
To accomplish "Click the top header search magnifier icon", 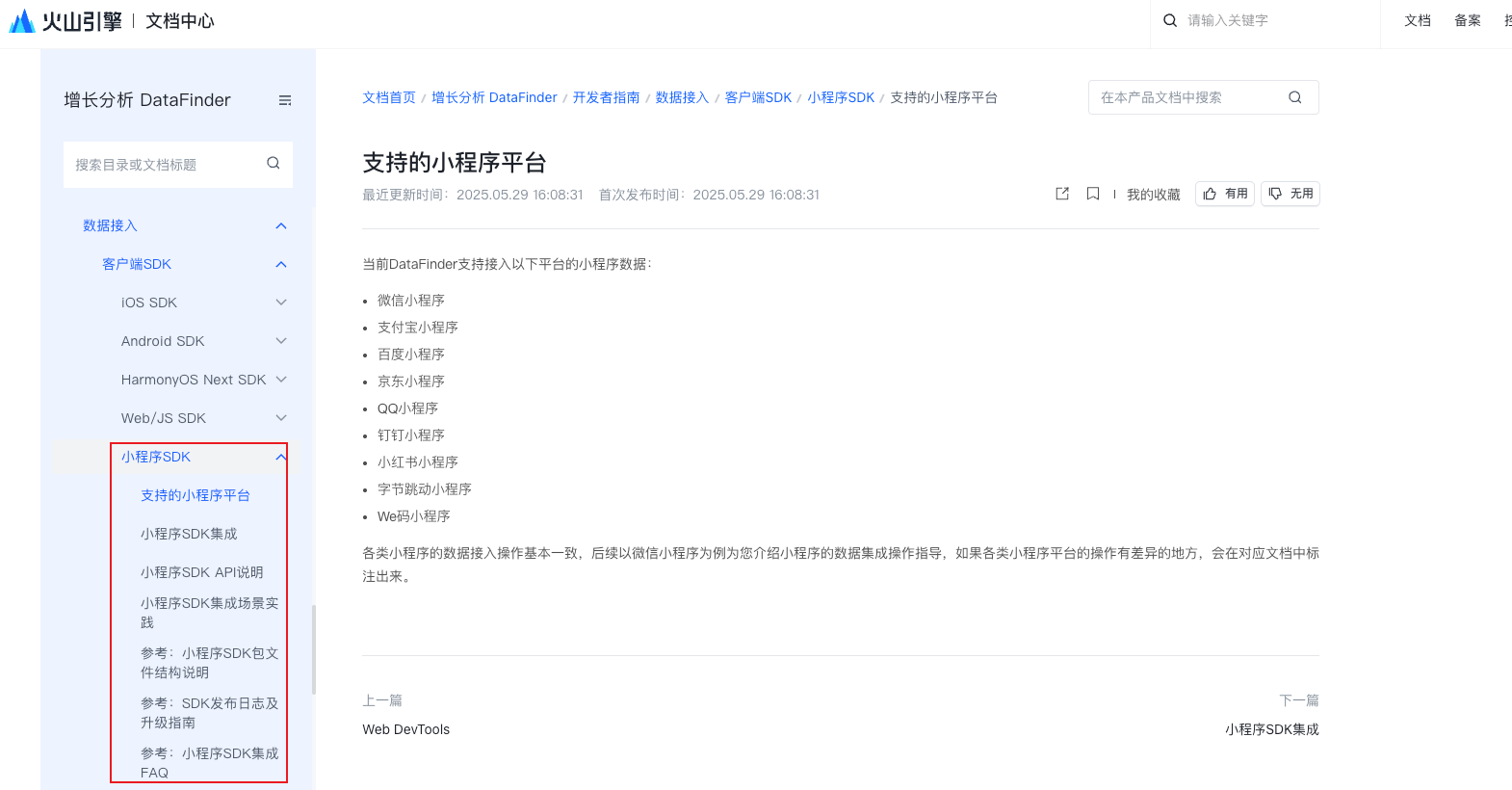I will click(1170, 20).
